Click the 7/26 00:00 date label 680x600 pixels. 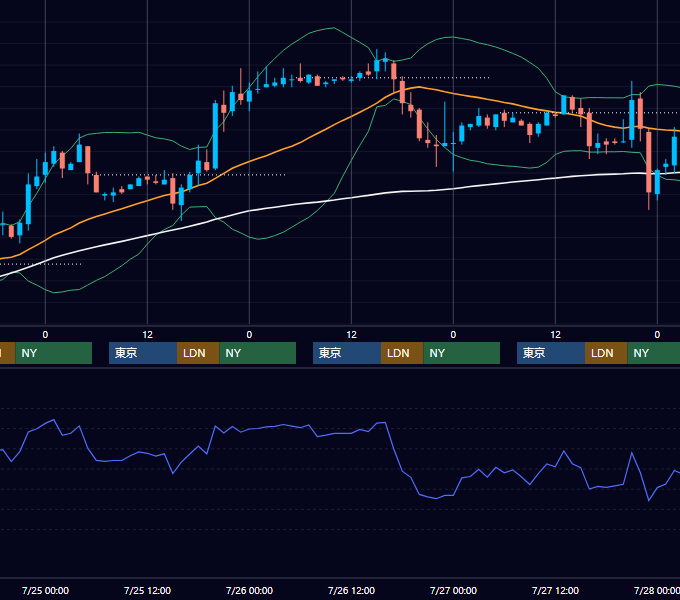coord(249,590)
